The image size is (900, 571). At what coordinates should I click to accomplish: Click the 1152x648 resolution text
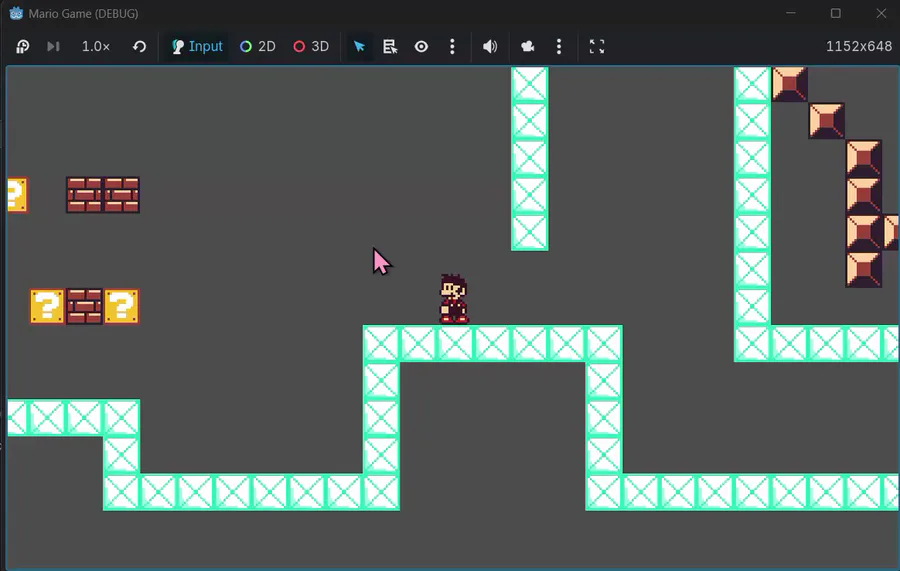pos(859,46)
